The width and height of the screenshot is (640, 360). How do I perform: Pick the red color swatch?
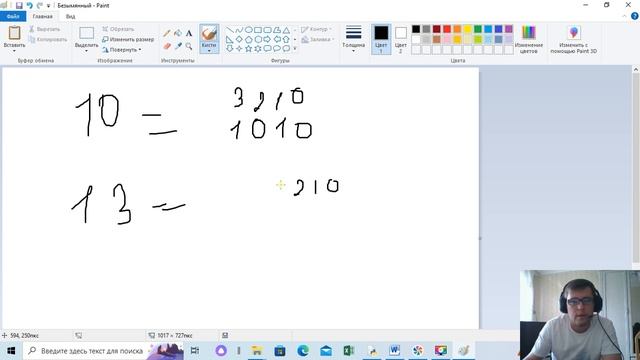(x=447, y=29)
